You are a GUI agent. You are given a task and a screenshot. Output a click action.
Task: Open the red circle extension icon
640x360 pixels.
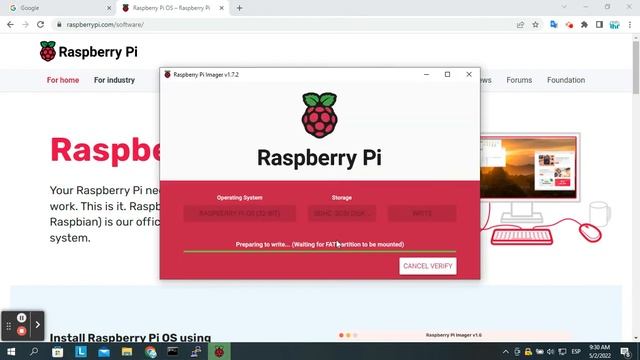point(569,25)
